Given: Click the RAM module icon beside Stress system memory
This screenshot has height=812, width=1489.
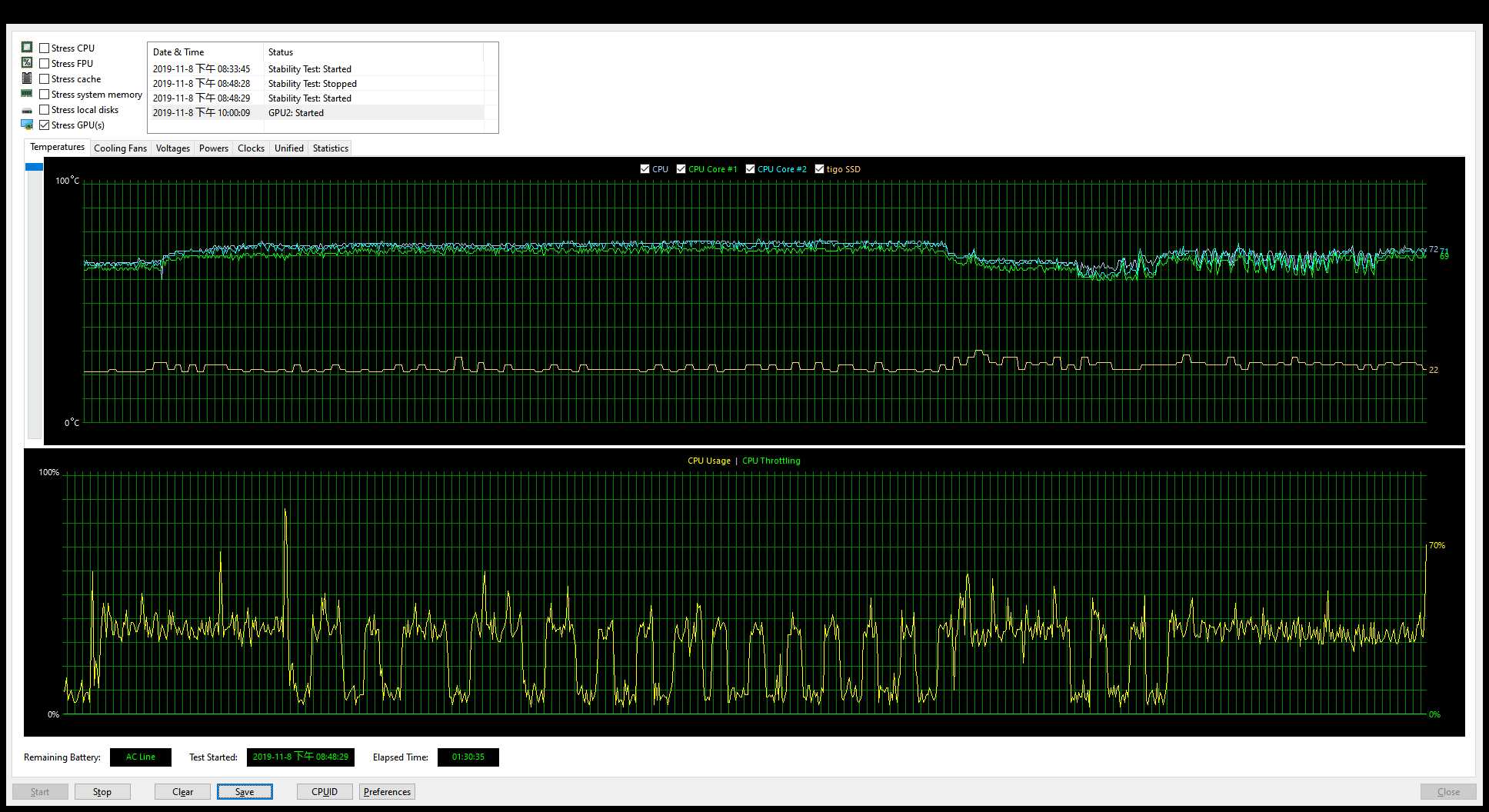Looking at the screenshot, I should tap(27, 94).
